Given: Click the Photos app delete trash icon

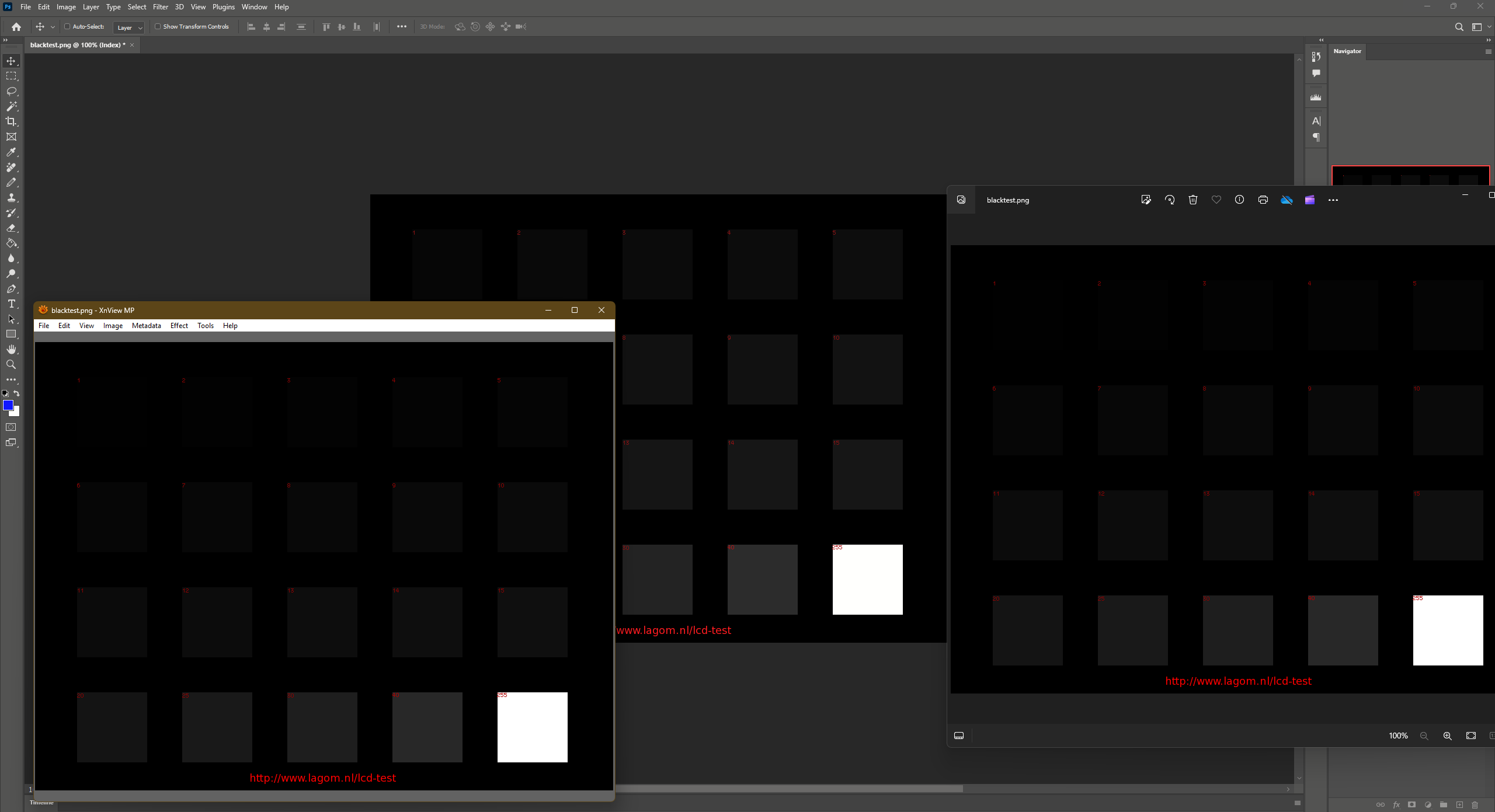Looking at the screenshot, I should (x=1192, y=200).
